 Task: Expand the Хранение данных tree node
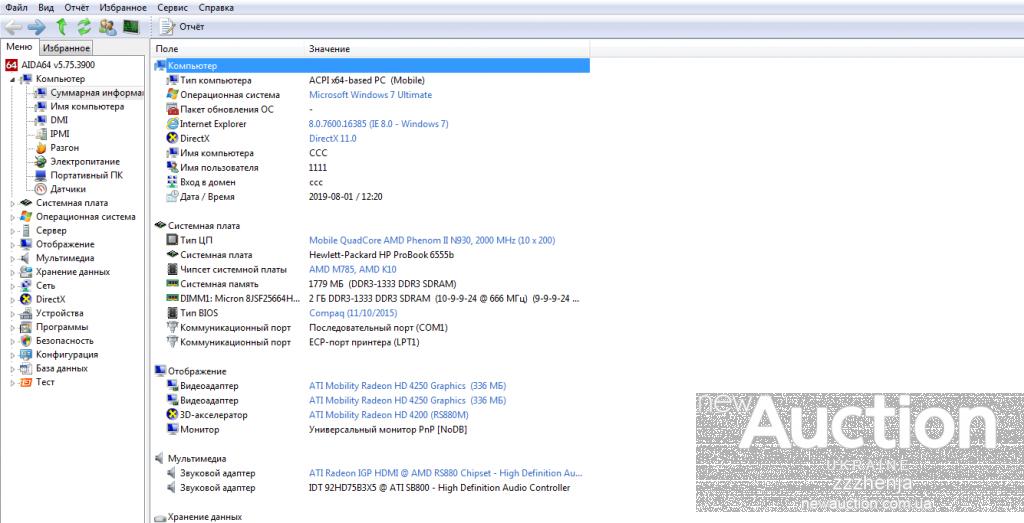[x=12, y=272]
